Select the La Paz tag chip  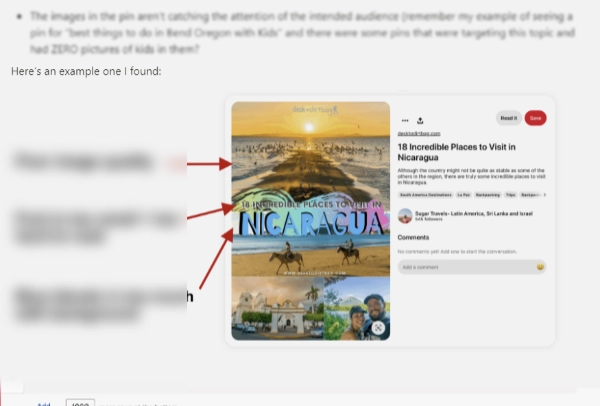(463, 195)
